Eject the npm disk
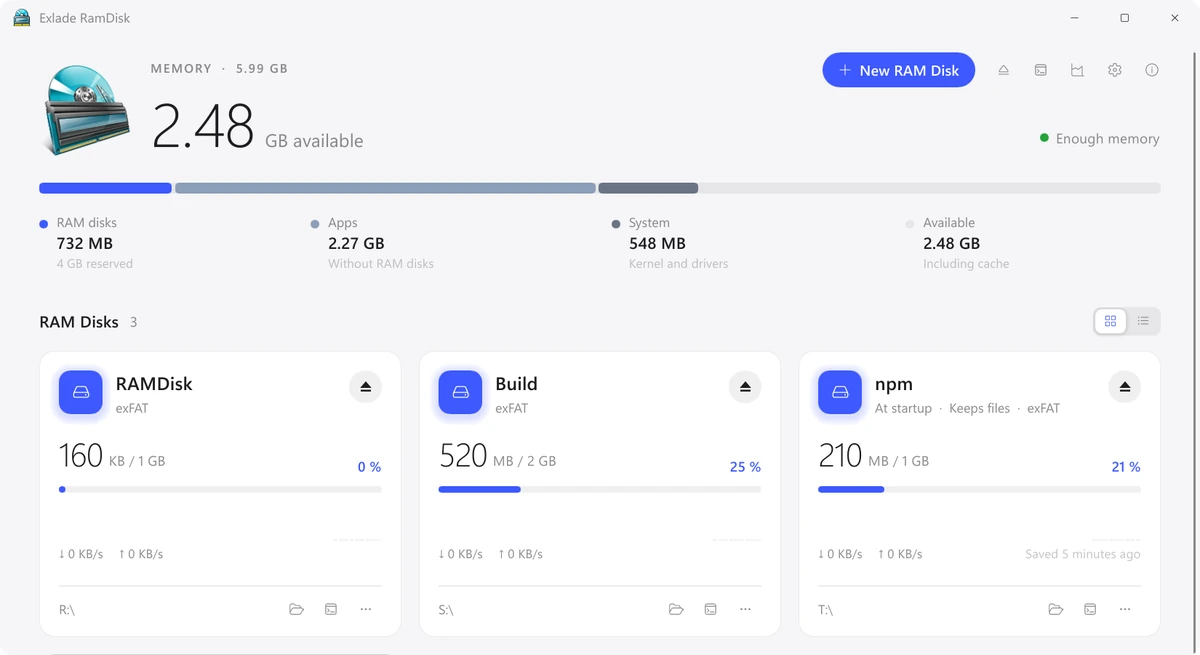The width and height of the screenshot is (1200, 655). tap(1125, 387)
